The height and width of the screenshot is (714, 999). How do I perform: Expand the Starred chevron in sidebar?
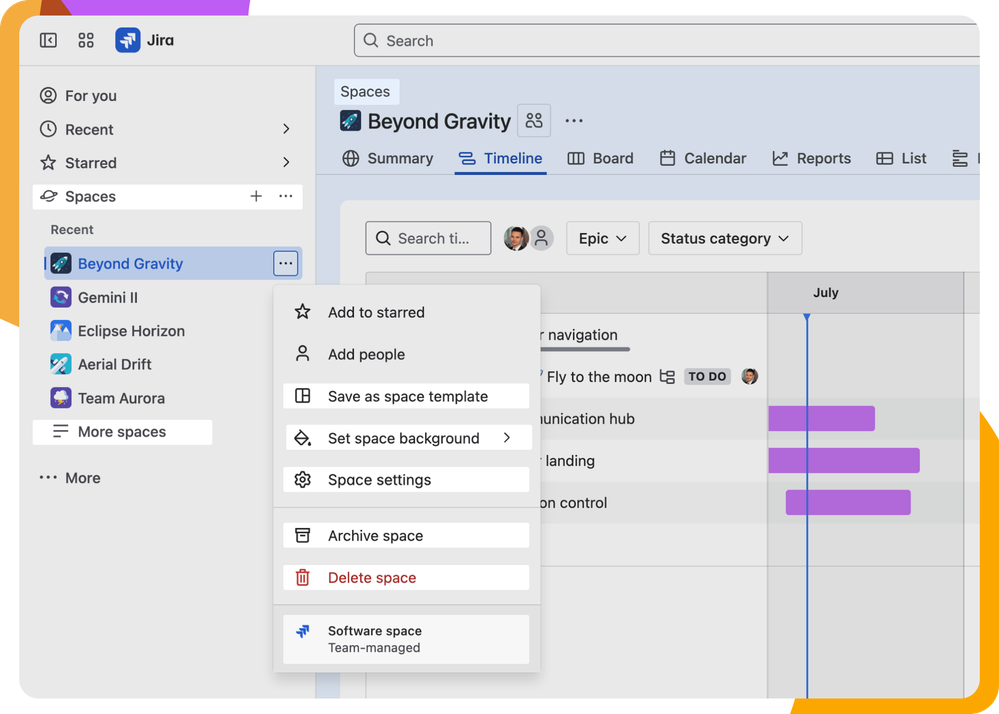tap(286, 163)
